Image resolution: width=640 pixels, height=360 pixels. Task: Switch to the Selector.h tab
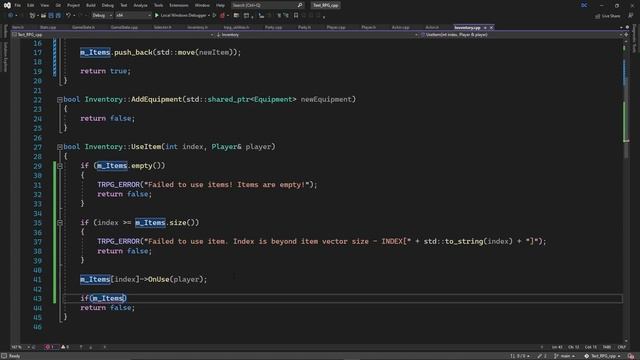[x=162, y=27]
